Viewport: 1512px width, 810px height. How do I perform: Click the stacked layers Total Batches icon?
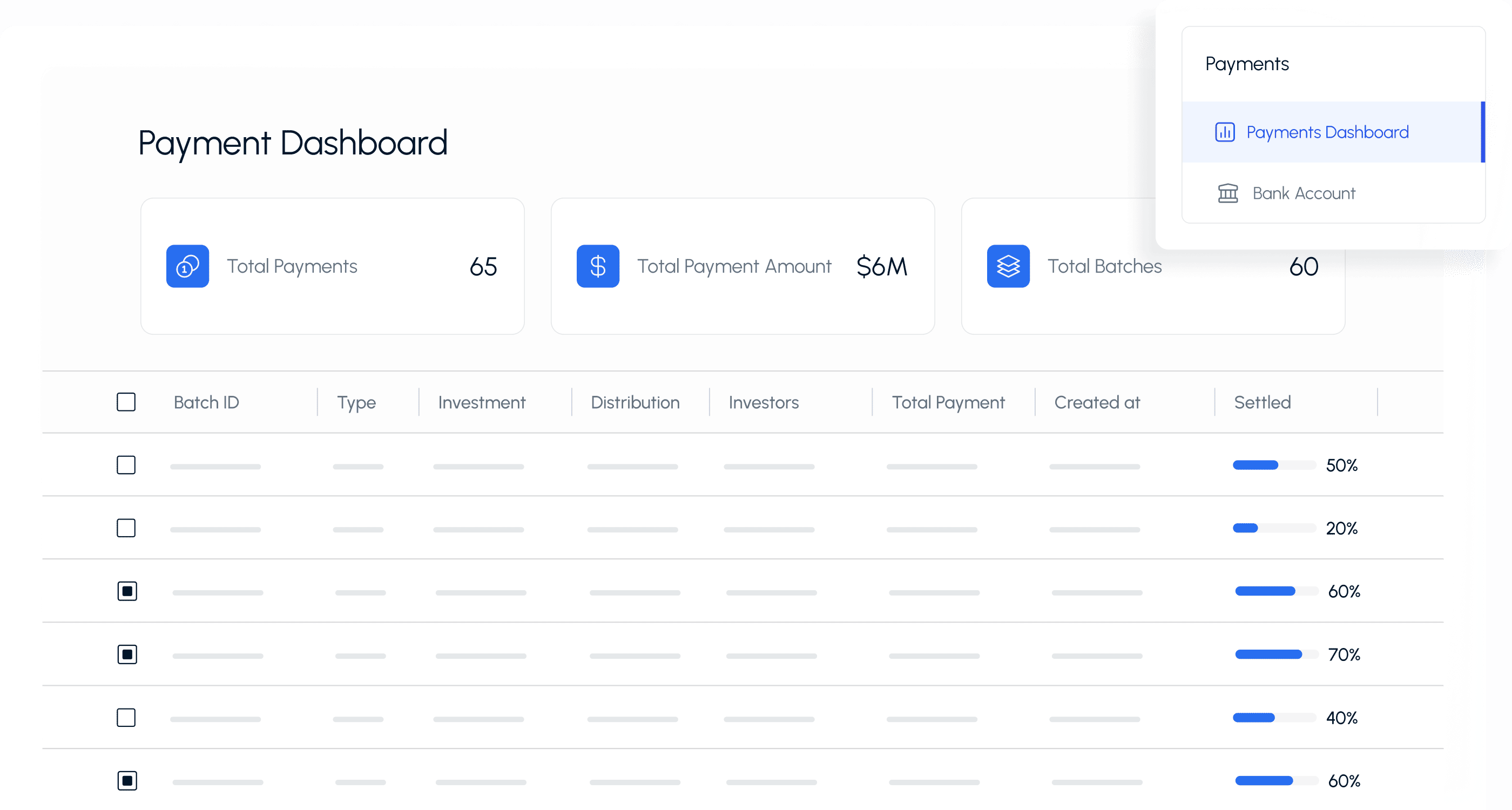[1008, 266]
